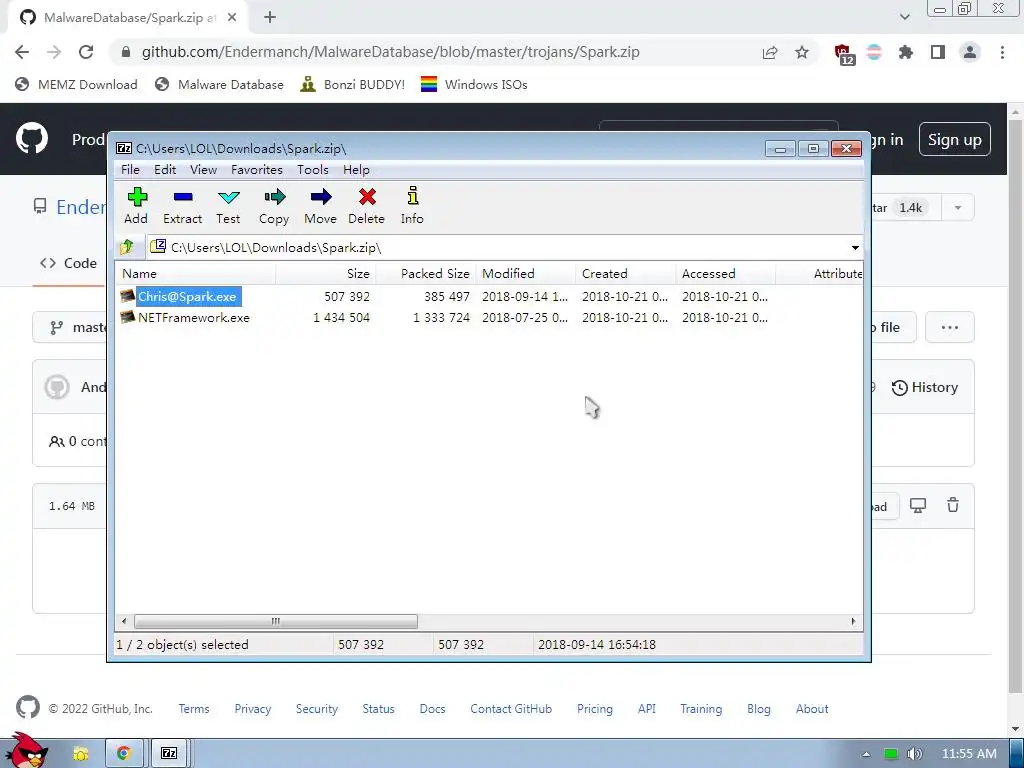This screenshot has width=1024, height=768.
Task: Close the MalwareDatabase/Spark.zip tab
Action: point(232,18)
